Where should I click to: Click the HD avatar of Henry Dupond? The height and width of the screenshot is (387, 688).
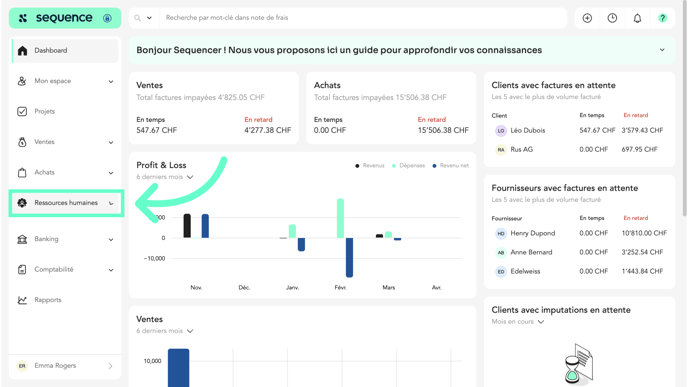click(x=501, y=233)
